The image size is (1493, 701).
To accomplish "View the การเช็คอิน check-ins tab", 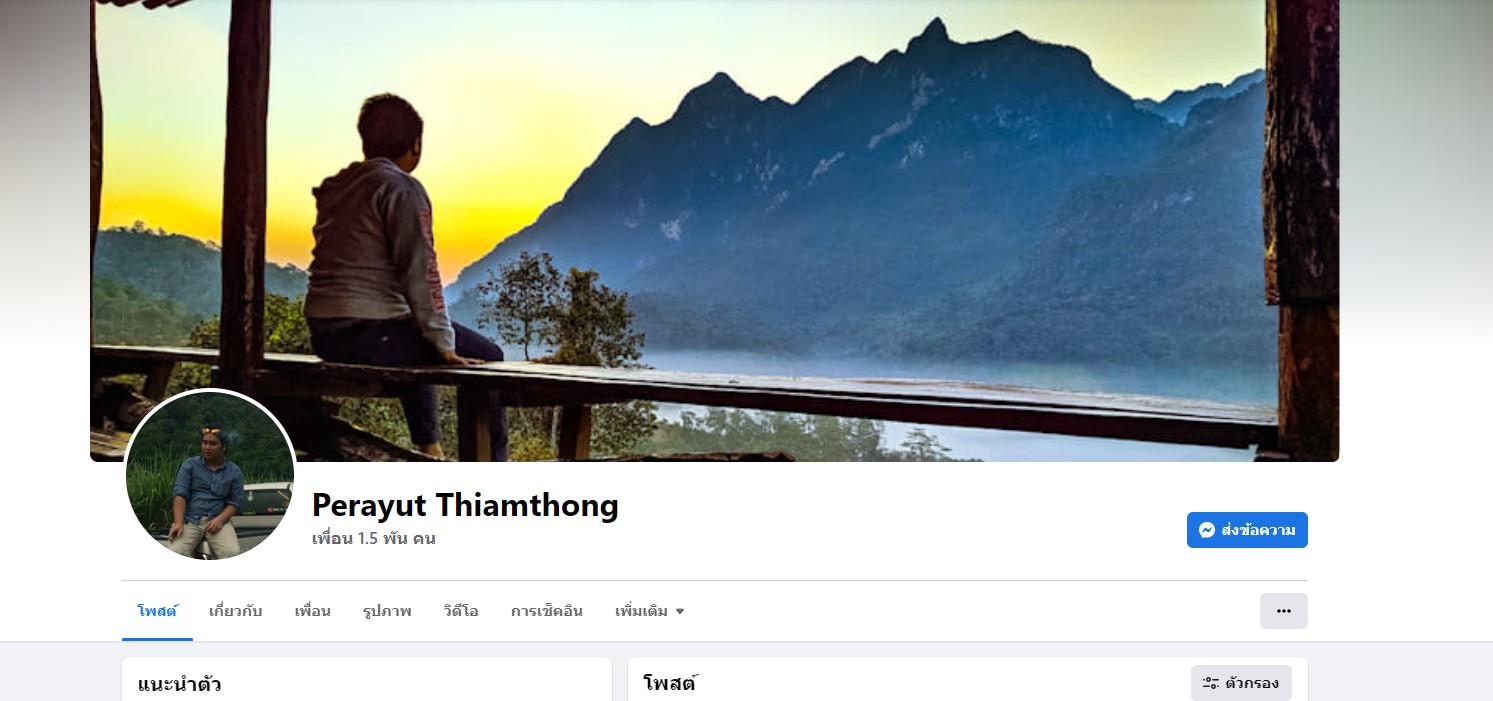I will (547, 611).
